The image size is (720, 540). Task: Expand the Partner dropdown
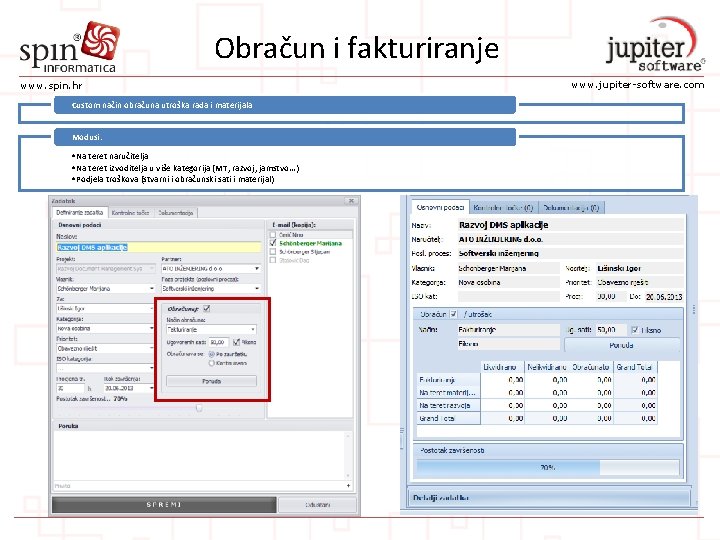point(257,269)
